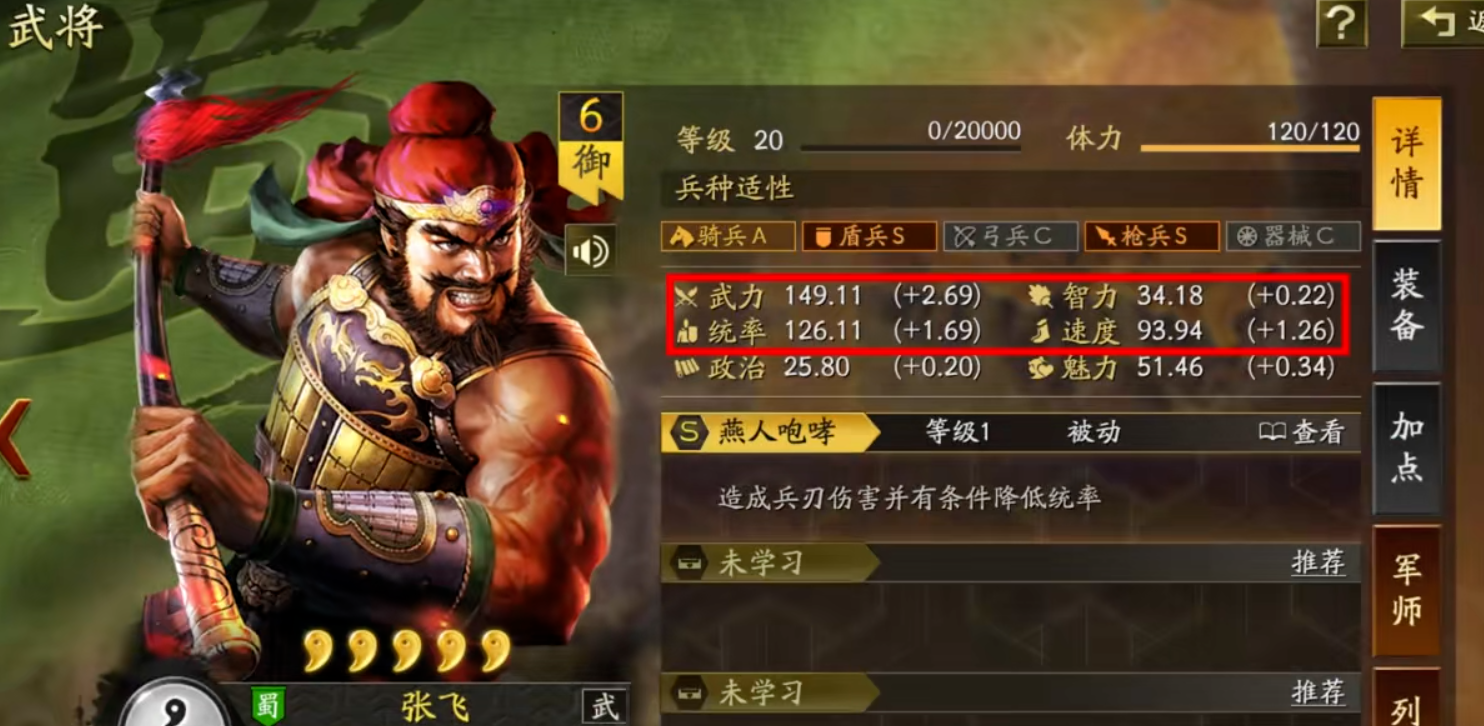Open the 加点 attribute points tab
This screenshot has width=1484, height=726.
pyautogui.click(x=1407, y=447)
